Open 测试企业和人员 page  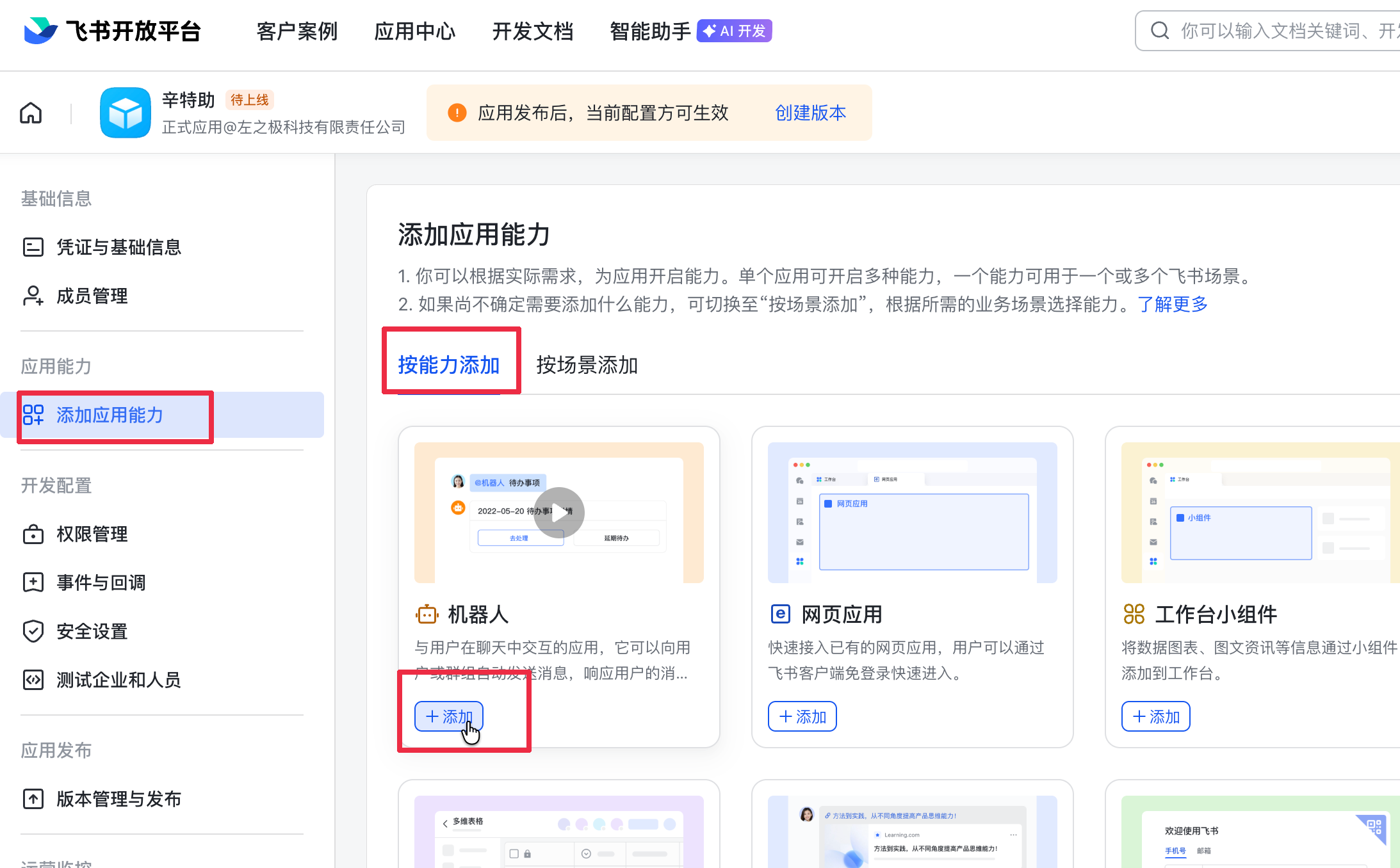pyautogui.click(x=118, y=680)
